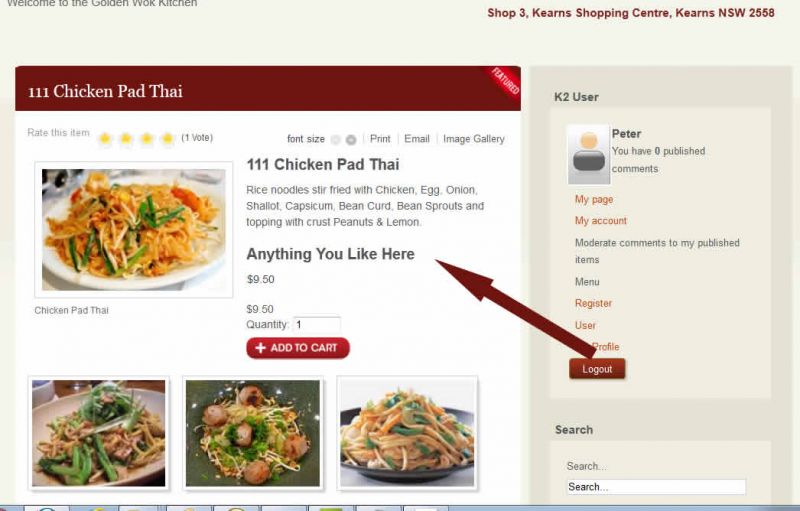800x511 pixels.
Task: Click the first rating star
Action: pyautogui.click(x=105, y=138)
